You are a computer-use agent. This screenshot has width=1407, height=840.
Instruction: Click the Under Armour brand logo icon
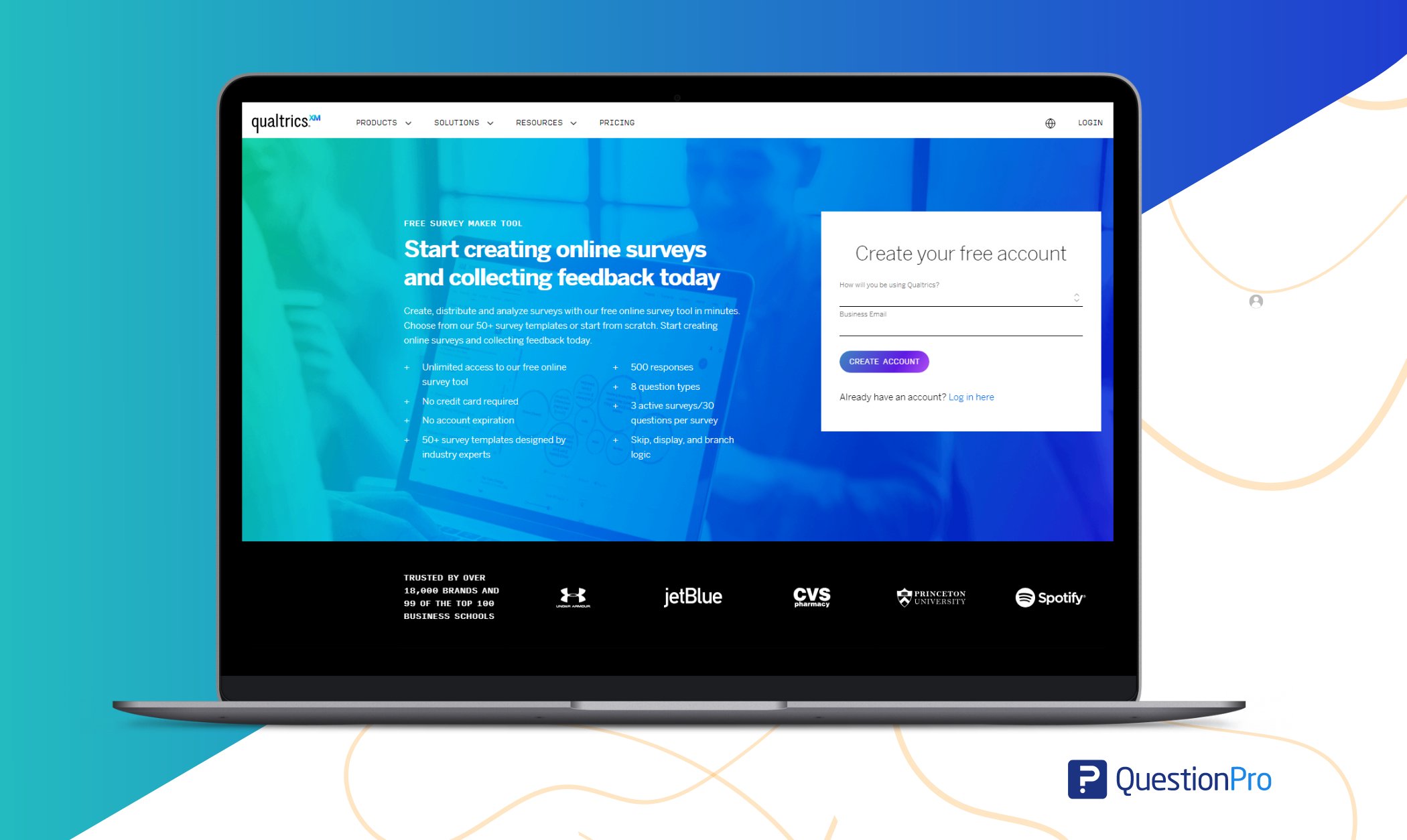[575, 596]
